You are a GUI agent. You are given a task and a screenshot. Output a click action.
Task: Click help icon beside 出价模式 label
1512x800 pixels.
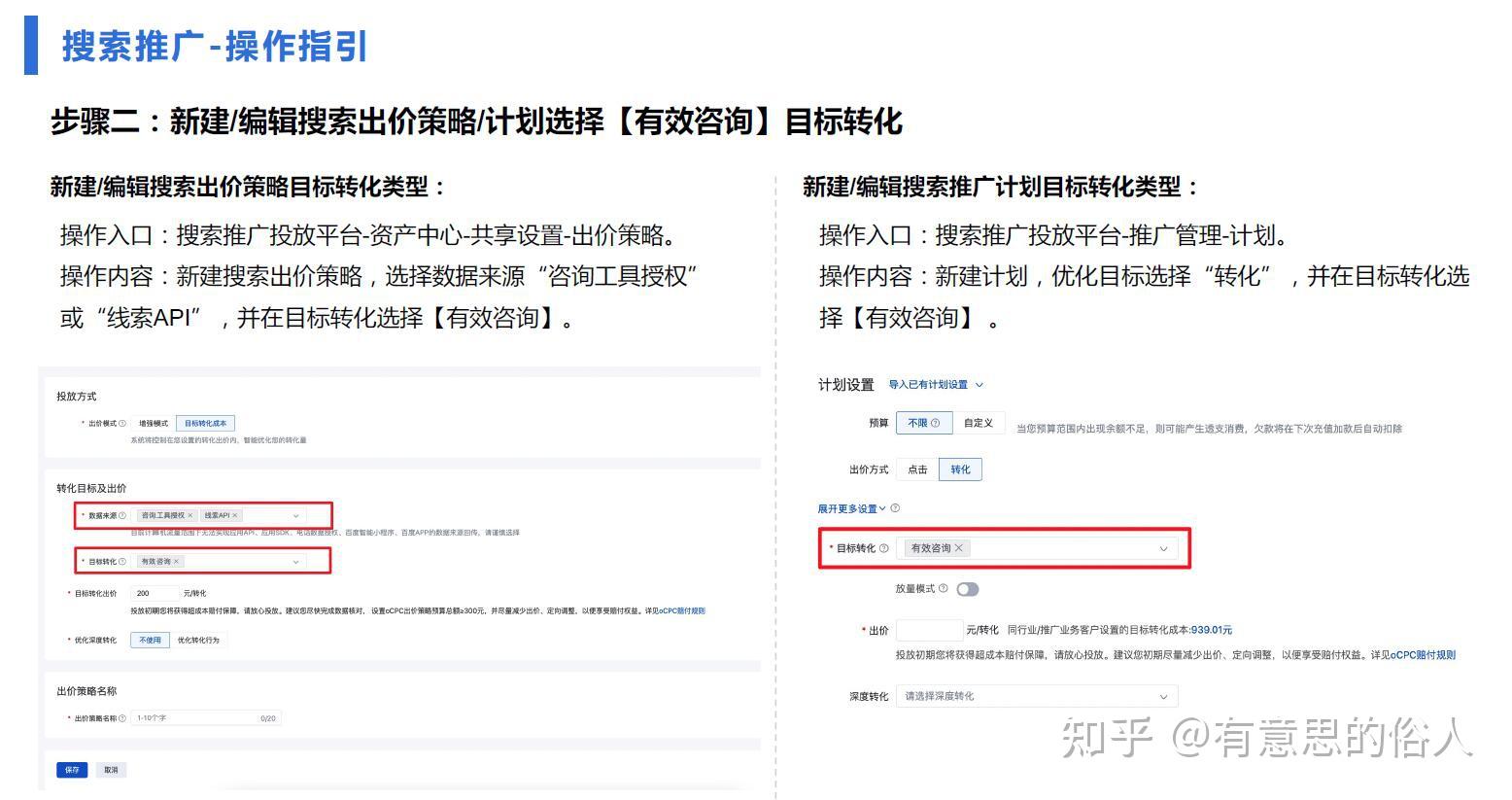pos(122,424)
